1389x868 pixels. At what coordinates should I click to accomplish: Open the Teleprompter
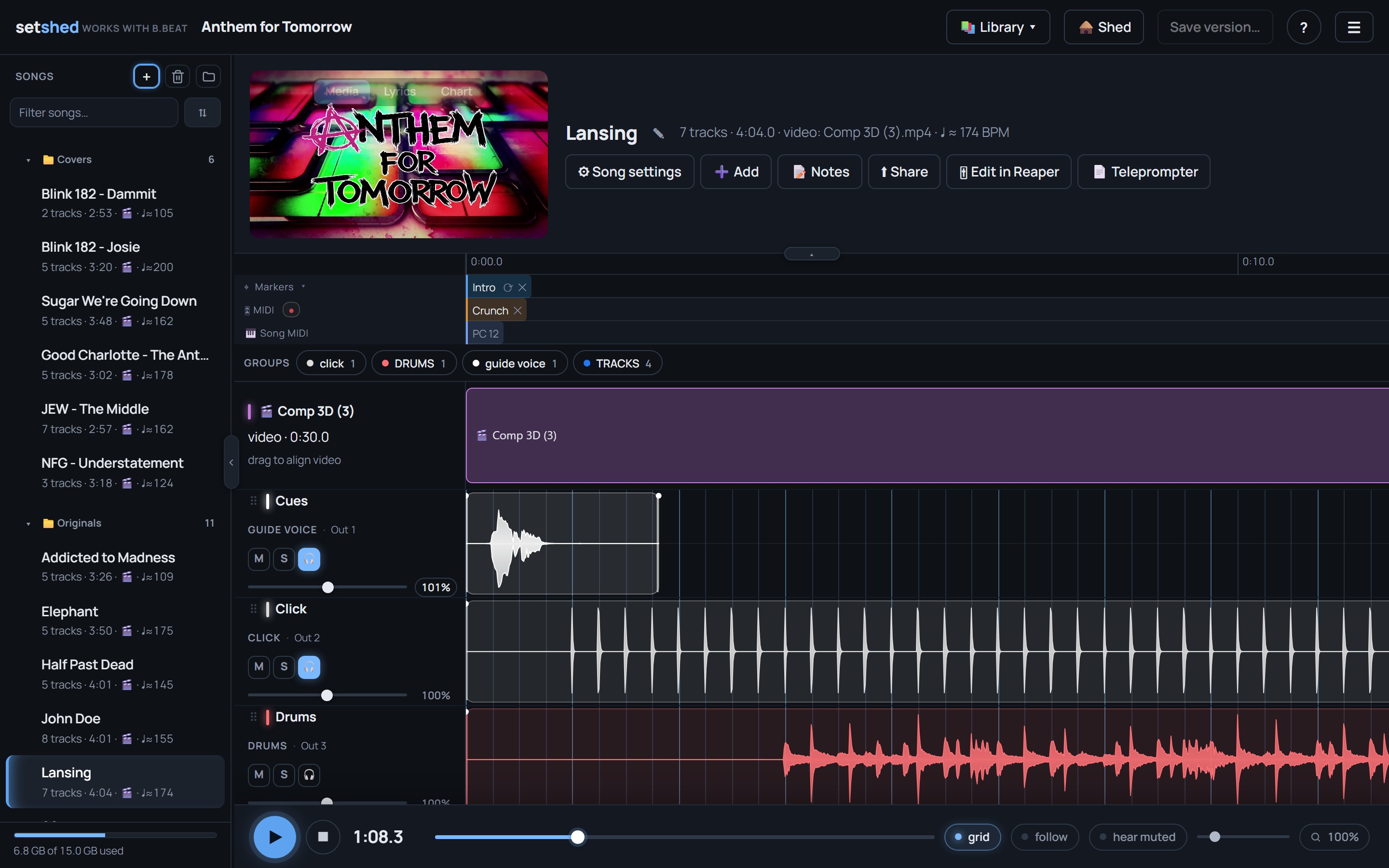(1144, 172)
